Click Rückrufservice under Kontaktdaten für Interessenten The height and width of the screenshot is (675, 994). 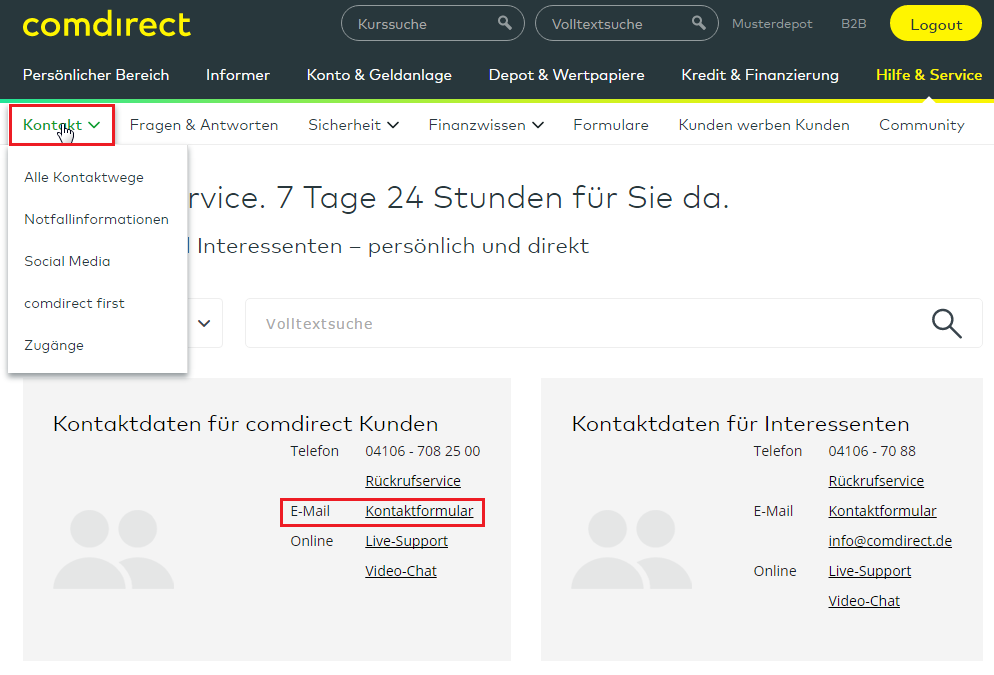click(876, 480)
